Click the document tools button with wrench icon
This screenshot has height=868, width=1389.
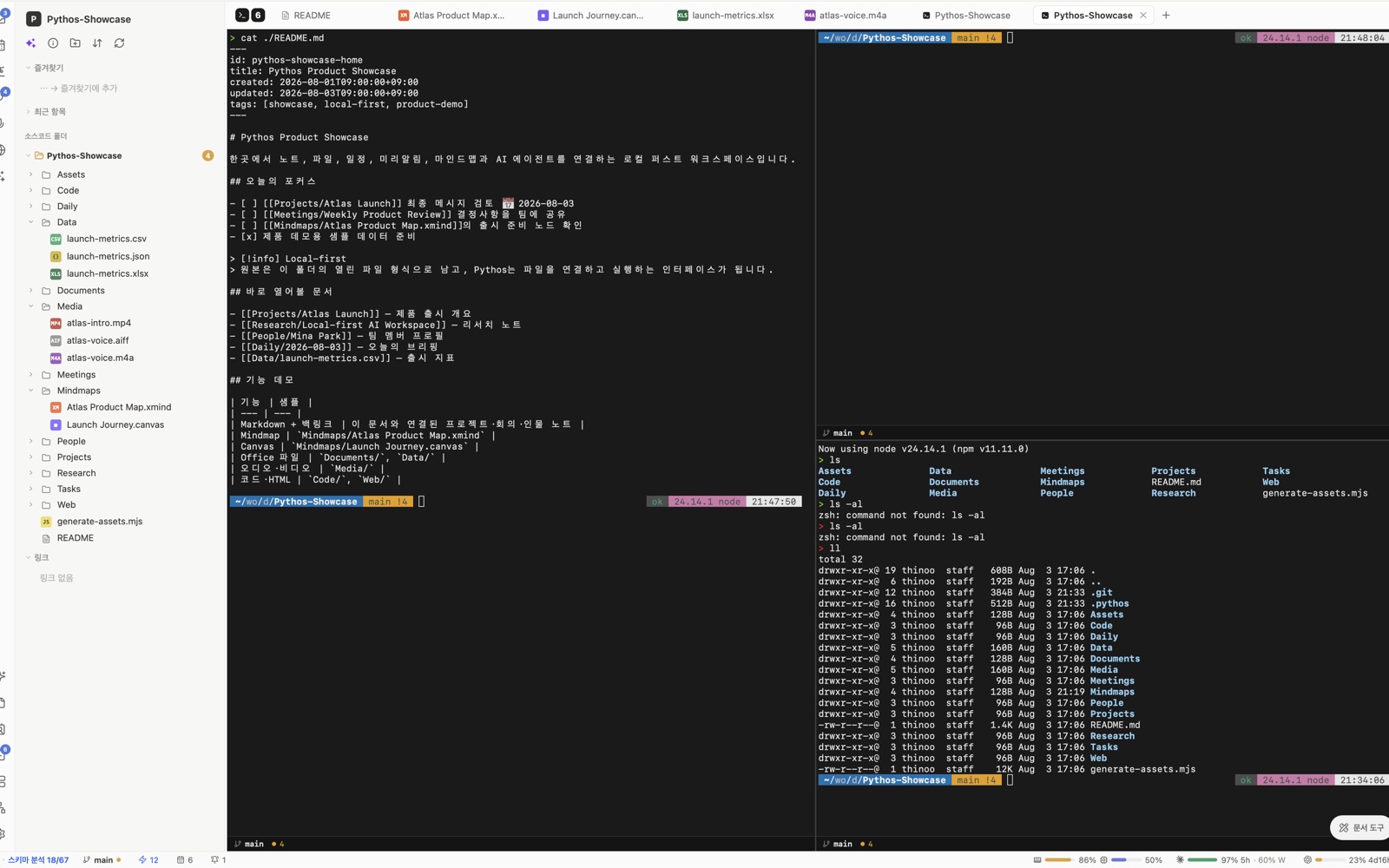pos(1361,828)
